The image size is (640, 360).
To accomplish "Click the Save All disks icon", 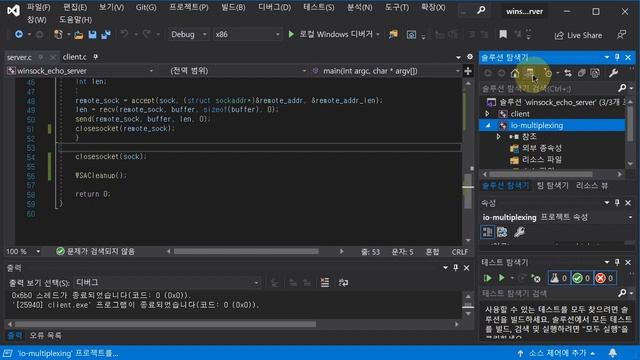I will 106,35.
